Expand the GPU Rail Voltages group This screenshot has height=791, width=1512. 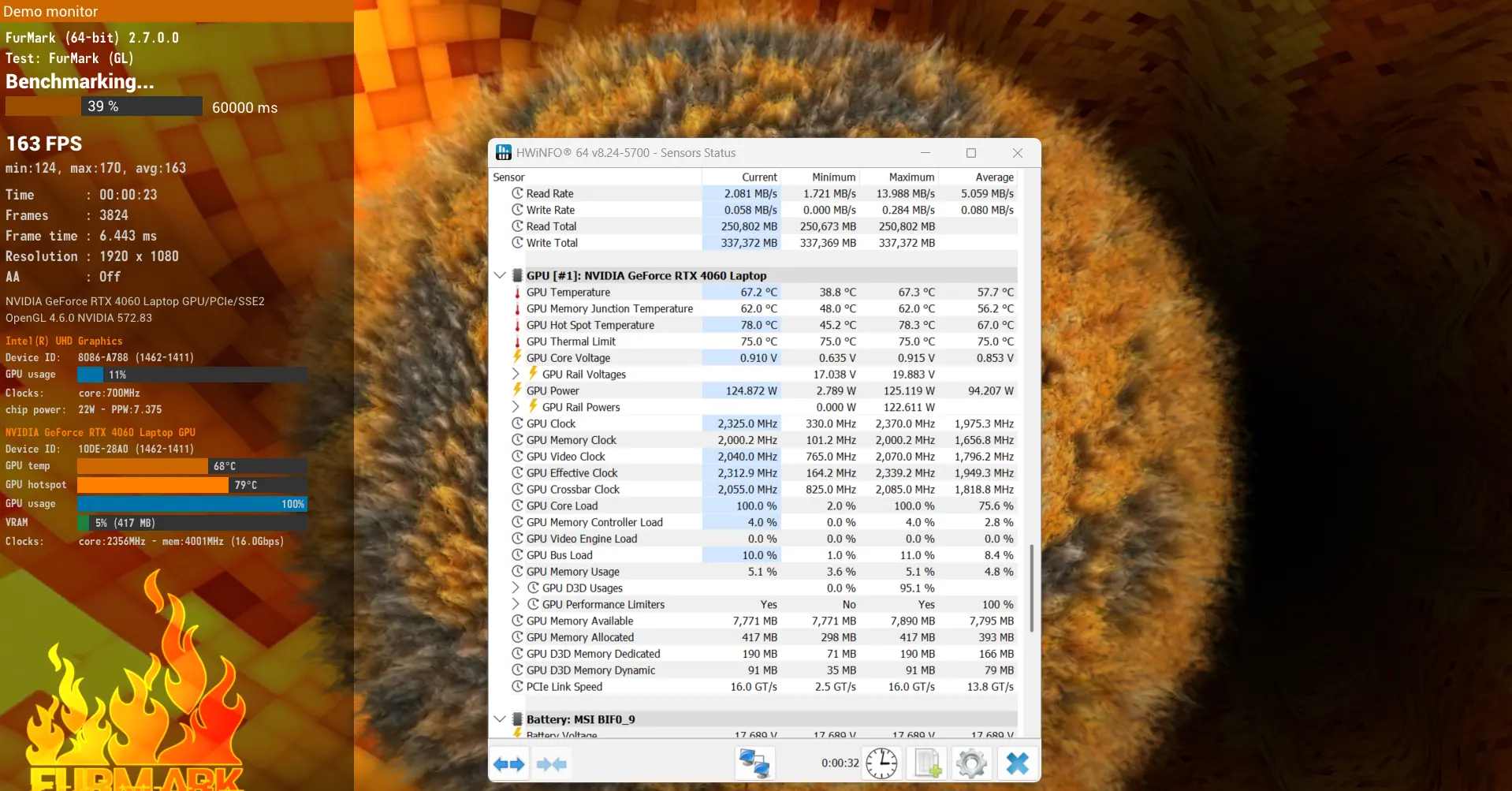[x=516, y=374]
